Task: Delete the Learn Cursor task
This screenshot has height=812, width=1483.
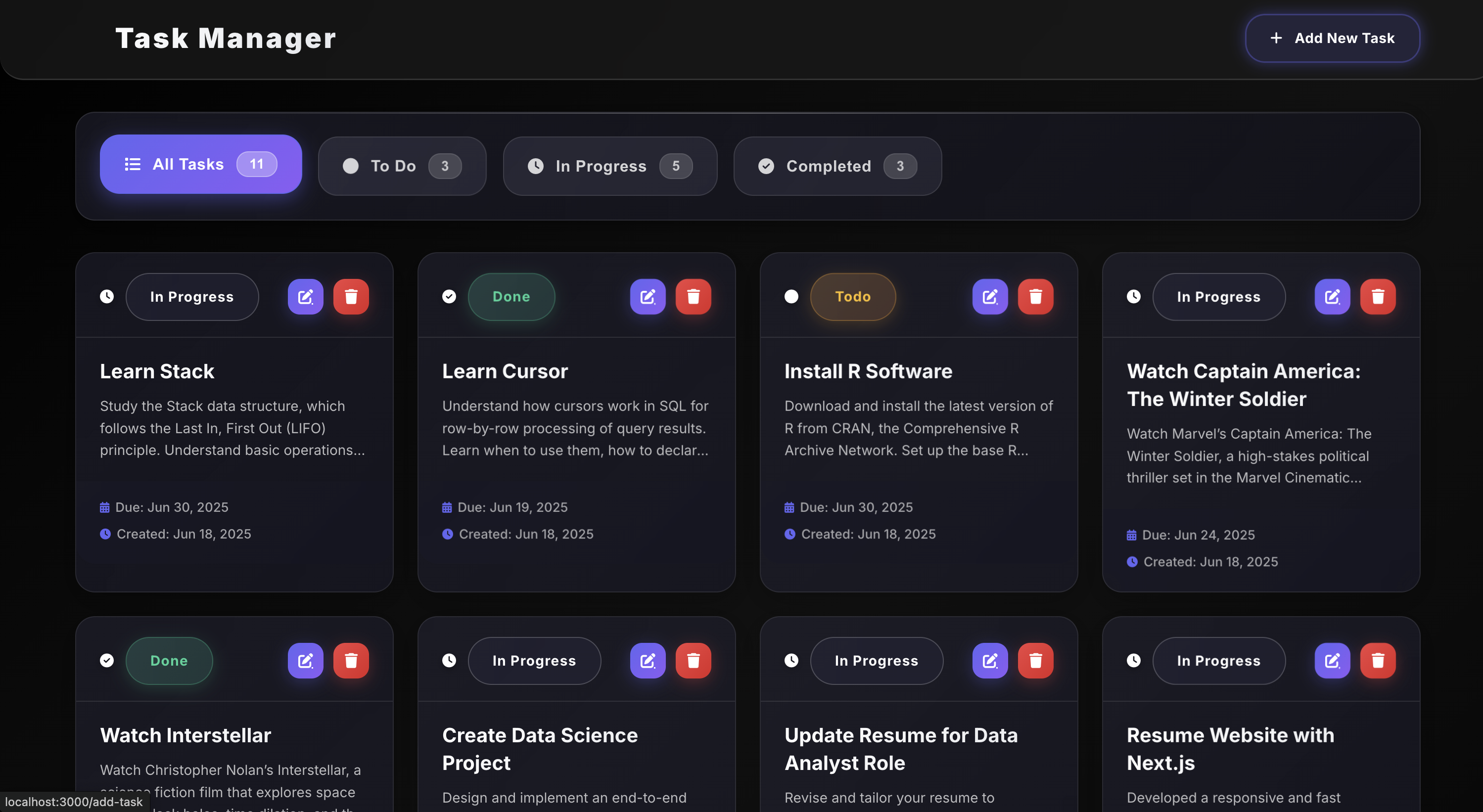Action: point(693,297)
